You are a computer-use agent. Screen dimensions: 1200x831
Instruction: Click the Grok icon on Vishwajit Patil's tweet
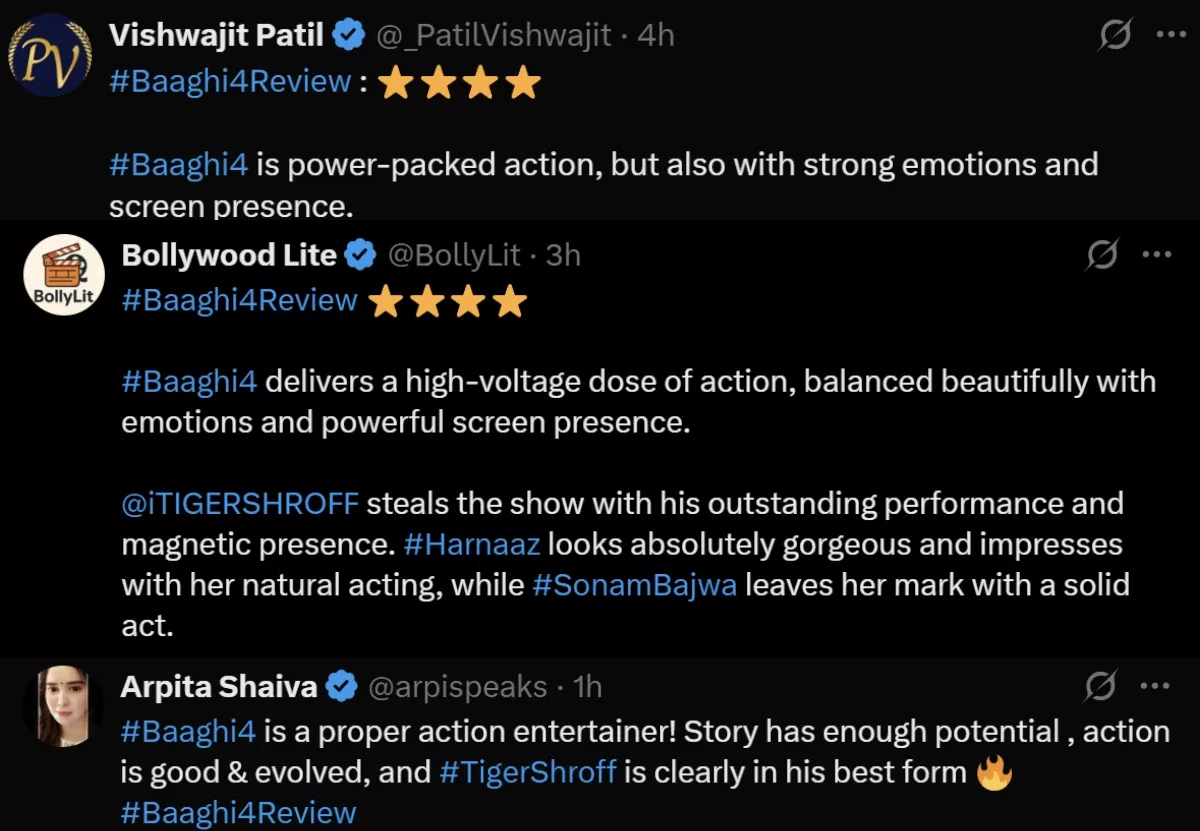pos(1116,36)
